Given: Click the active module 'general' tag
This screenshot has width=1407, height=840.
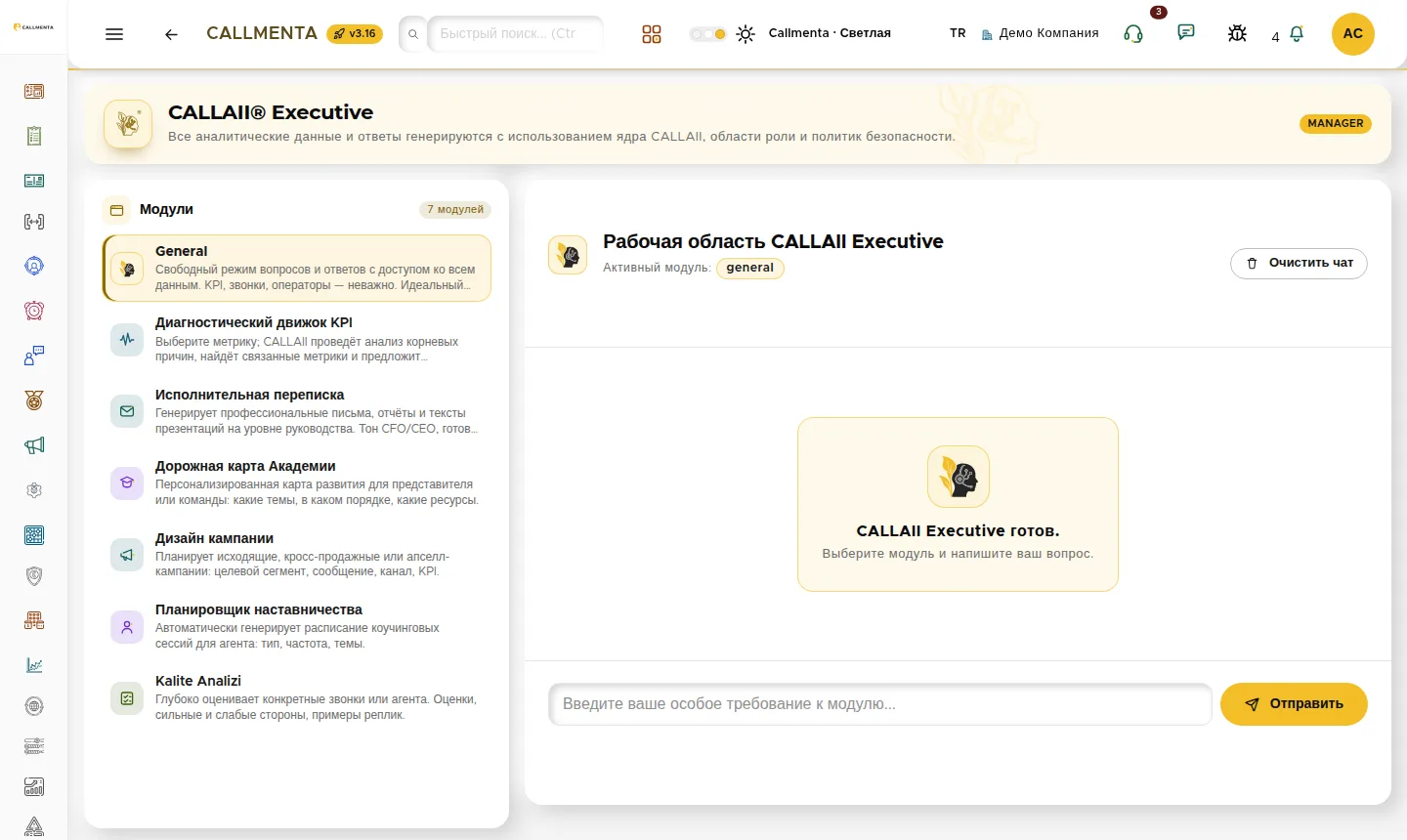Looking at the screenshot, I should [749, 268].
